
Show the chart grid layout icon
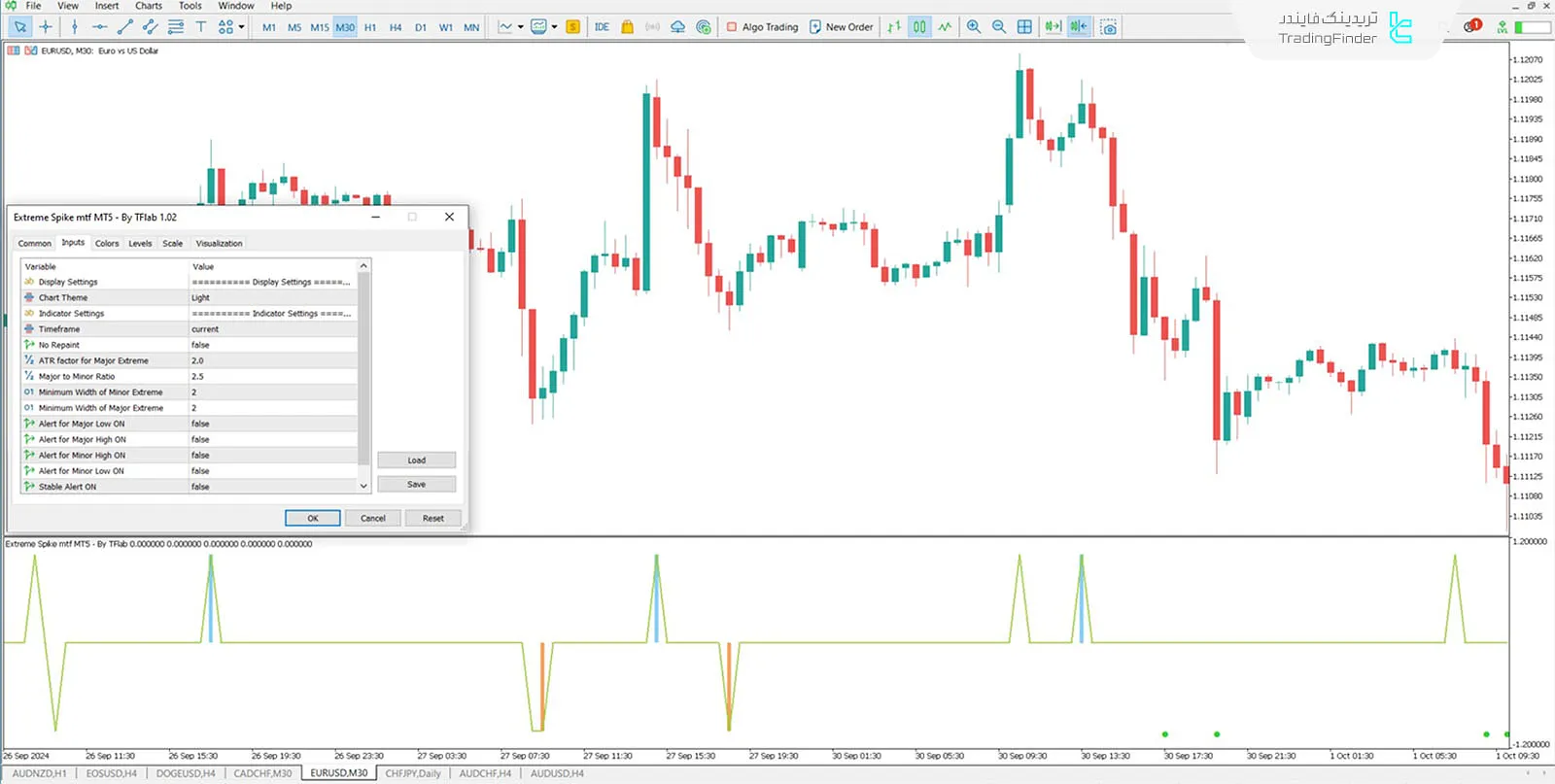point(1024,27)
